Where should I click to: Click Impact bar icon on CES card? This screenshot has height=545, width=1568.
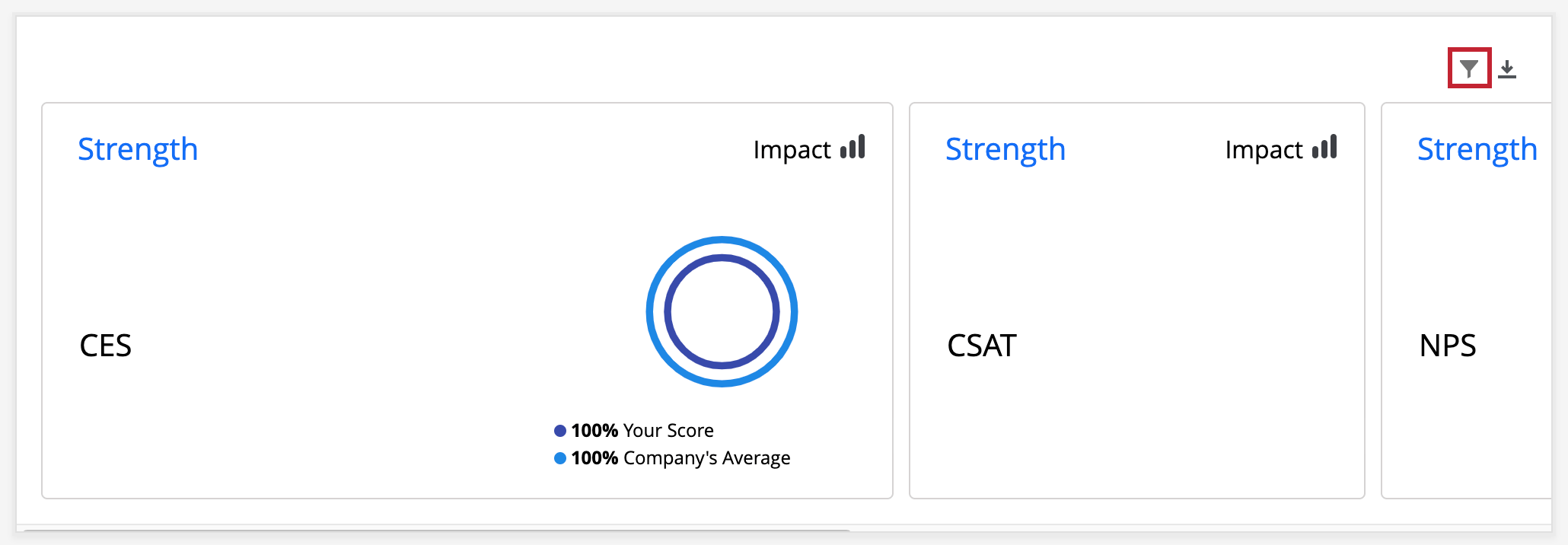[853, 147]
